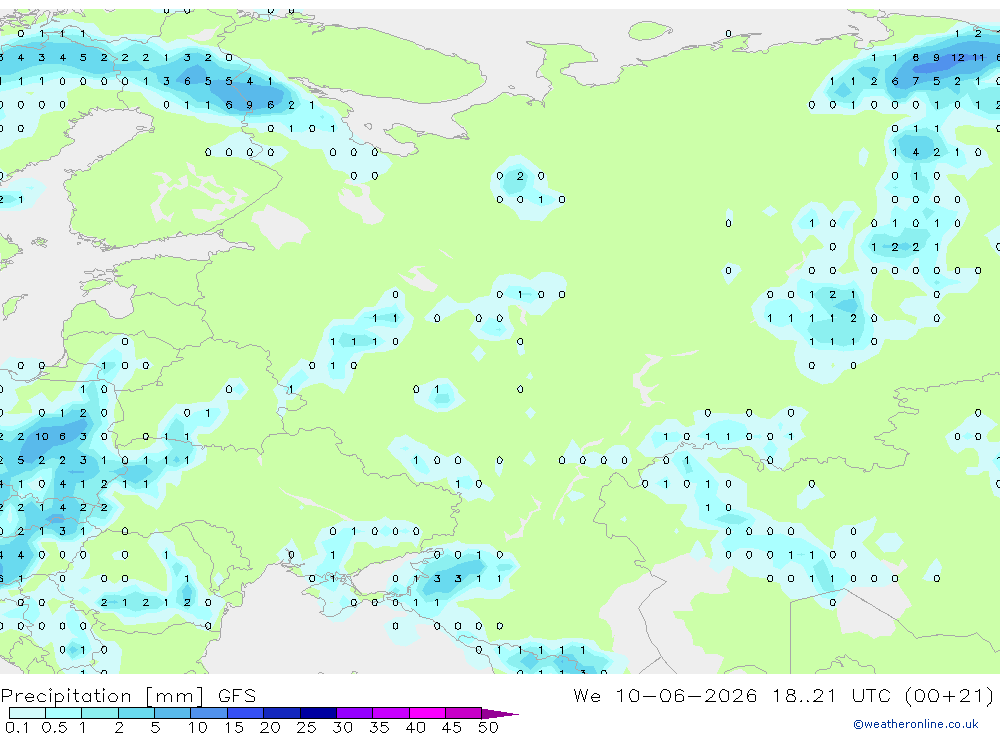Click the legend label '50'
The height and width of the screenshot is (733, 1000).
(x=488, y=727)
